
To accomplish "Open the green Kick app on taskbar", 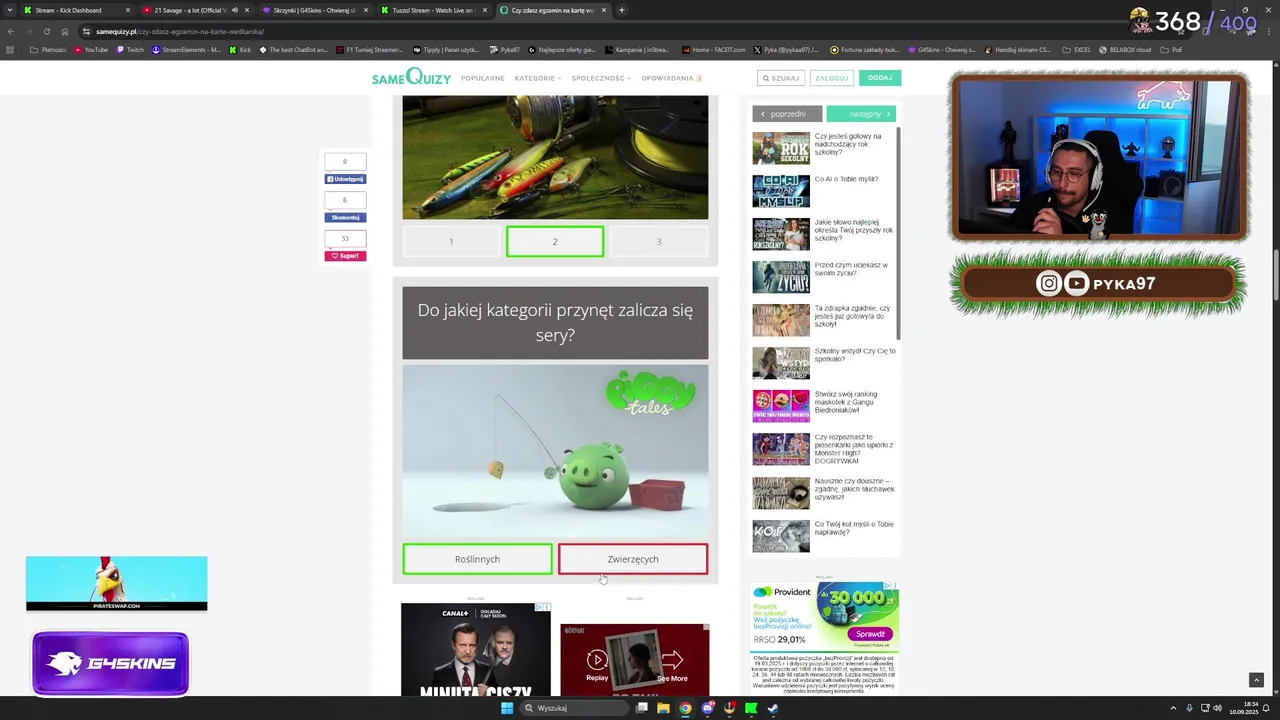I will (751, 708).
